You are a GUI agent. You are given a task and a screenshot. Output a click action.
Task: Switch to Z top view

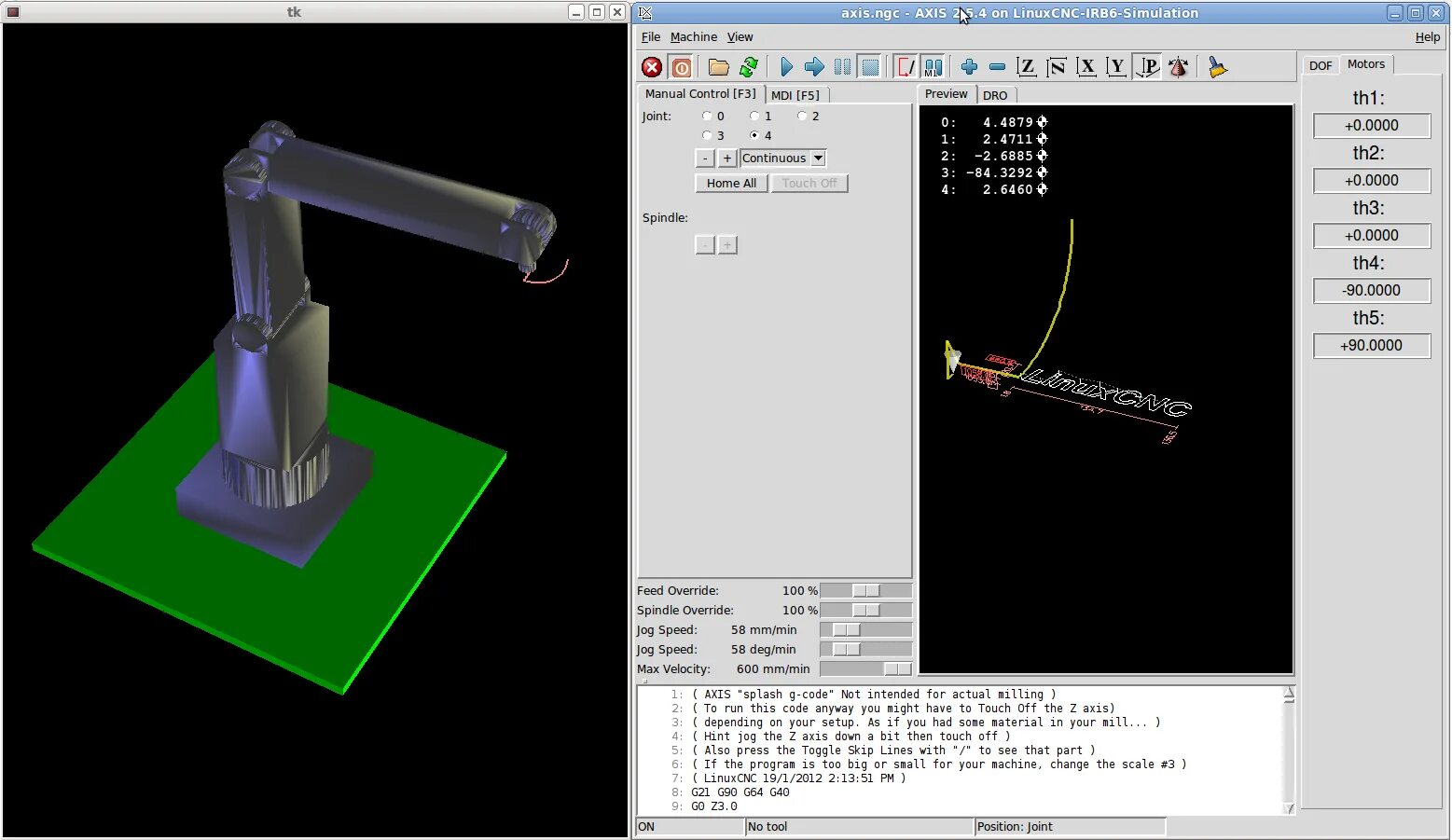[1027, 67]
